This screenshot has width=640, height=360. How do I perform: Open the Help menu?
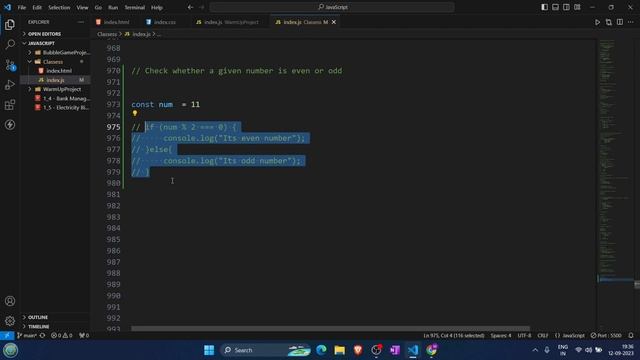[x=157, y=7]
